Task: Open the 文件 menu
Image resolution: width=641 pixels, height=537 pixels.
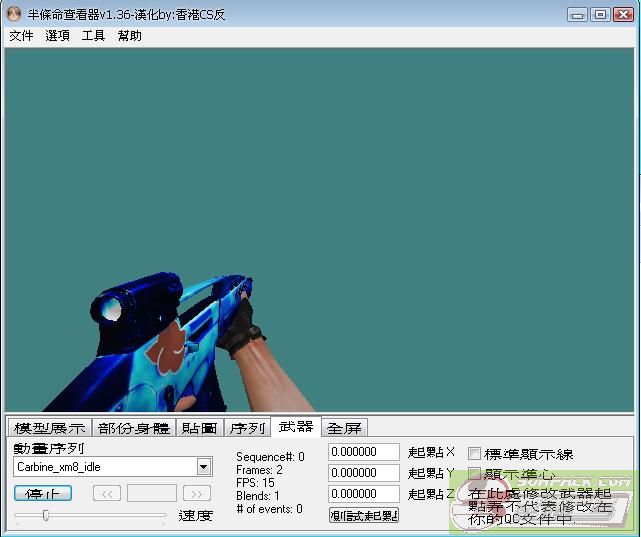Action: coord(21,36)
